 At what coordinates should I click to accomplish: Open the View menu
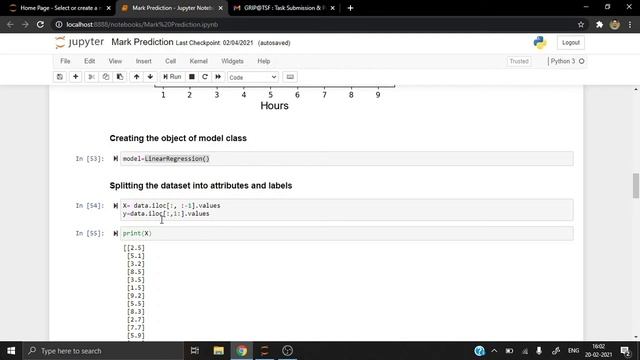tap(115, 61)
